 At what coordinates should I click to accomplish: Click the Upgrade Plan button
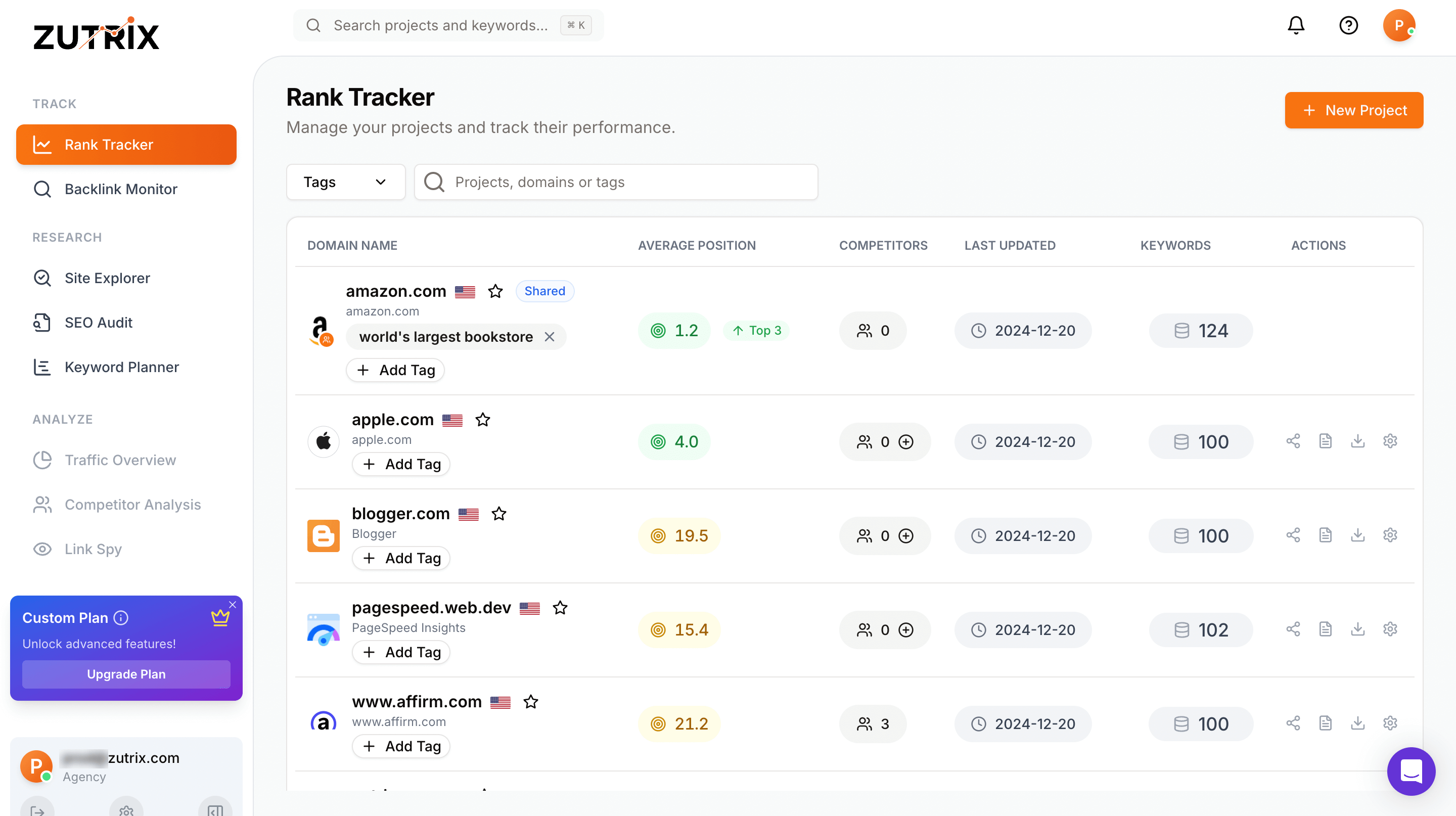[126, 674]
